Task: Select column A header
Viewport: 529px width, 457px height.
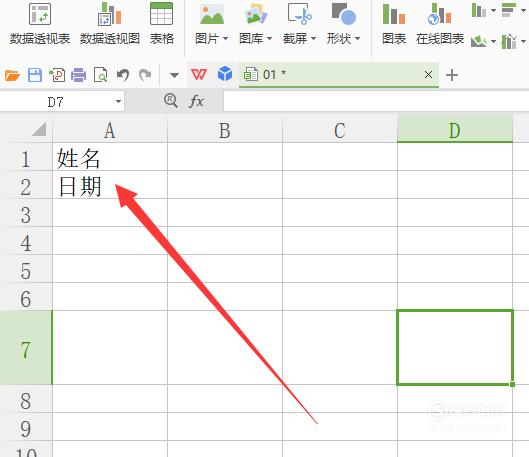Action: 110,130
